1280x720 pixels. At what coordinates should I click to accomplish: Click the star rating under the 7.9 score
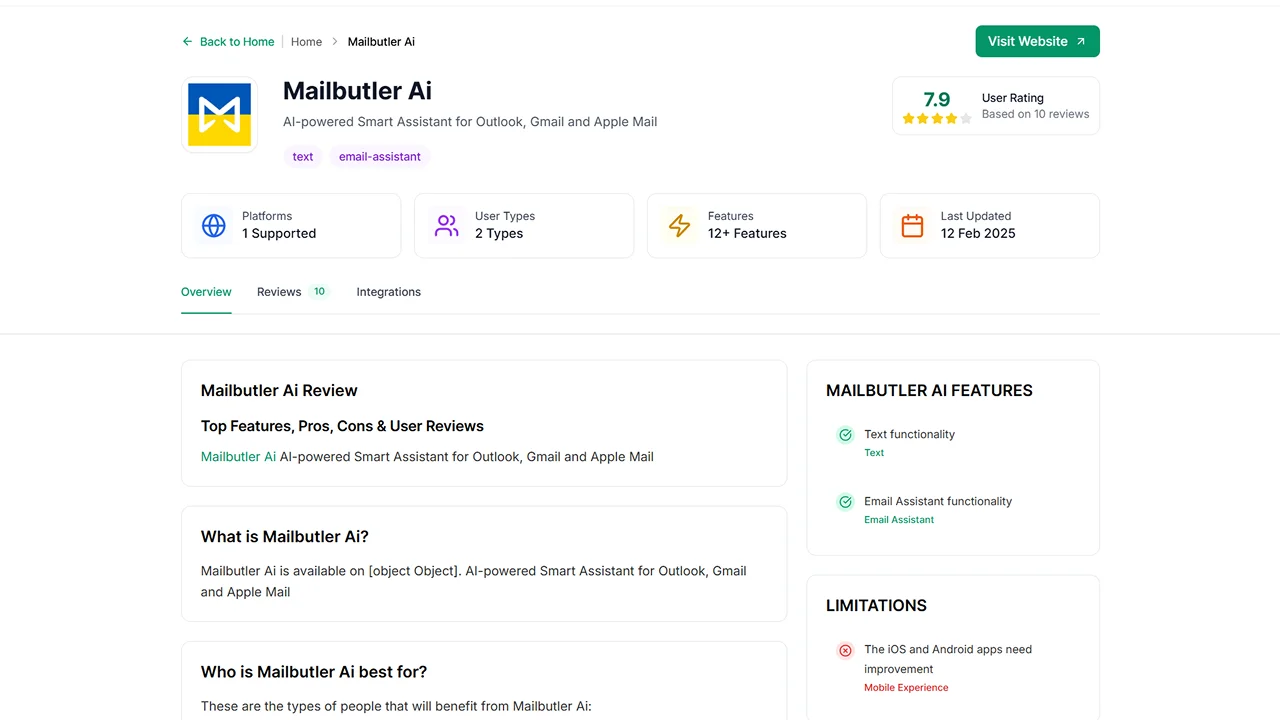tap(937, 118)
